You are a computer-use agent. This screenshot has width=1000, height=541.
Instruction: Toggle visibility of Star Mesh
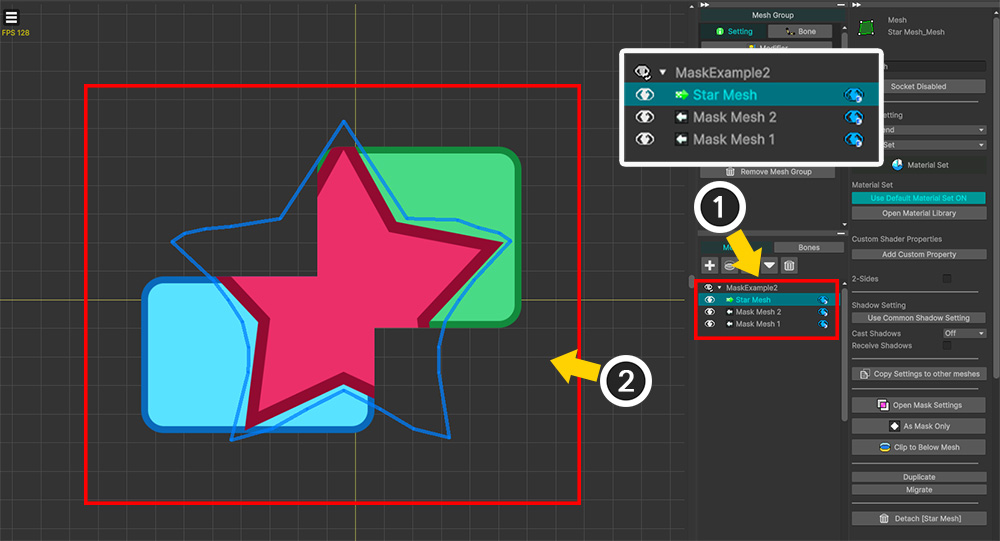[709, 300]
